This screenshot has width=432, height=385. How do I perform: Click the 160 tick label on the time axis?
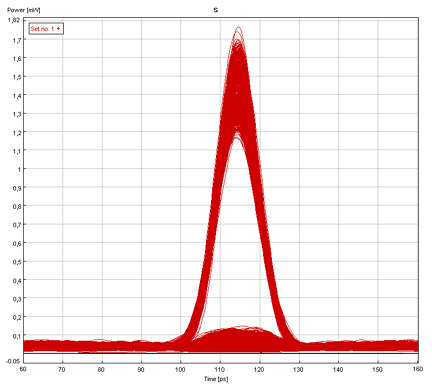[x=418, y=369]
